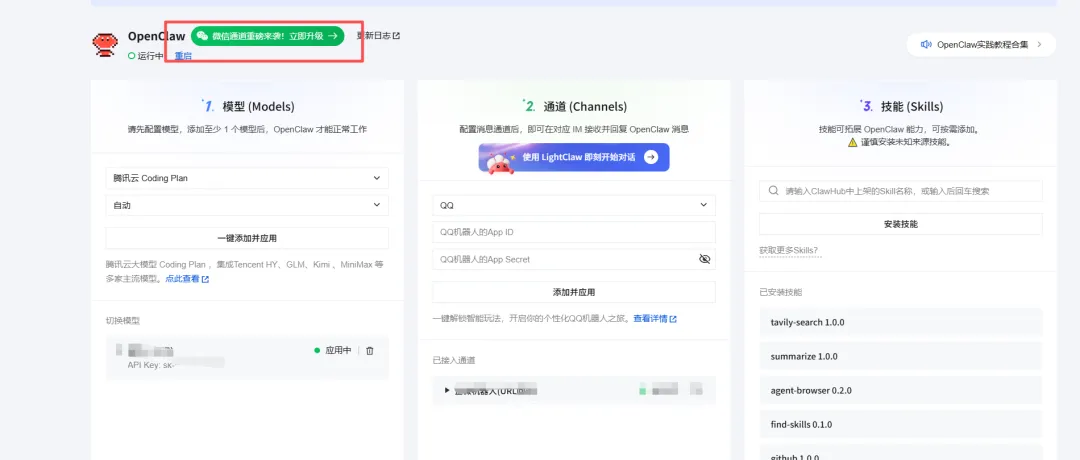Click the 切换模型 label
The width and height of the screenshot is (1080, 460).
click(x=123, y=321)
